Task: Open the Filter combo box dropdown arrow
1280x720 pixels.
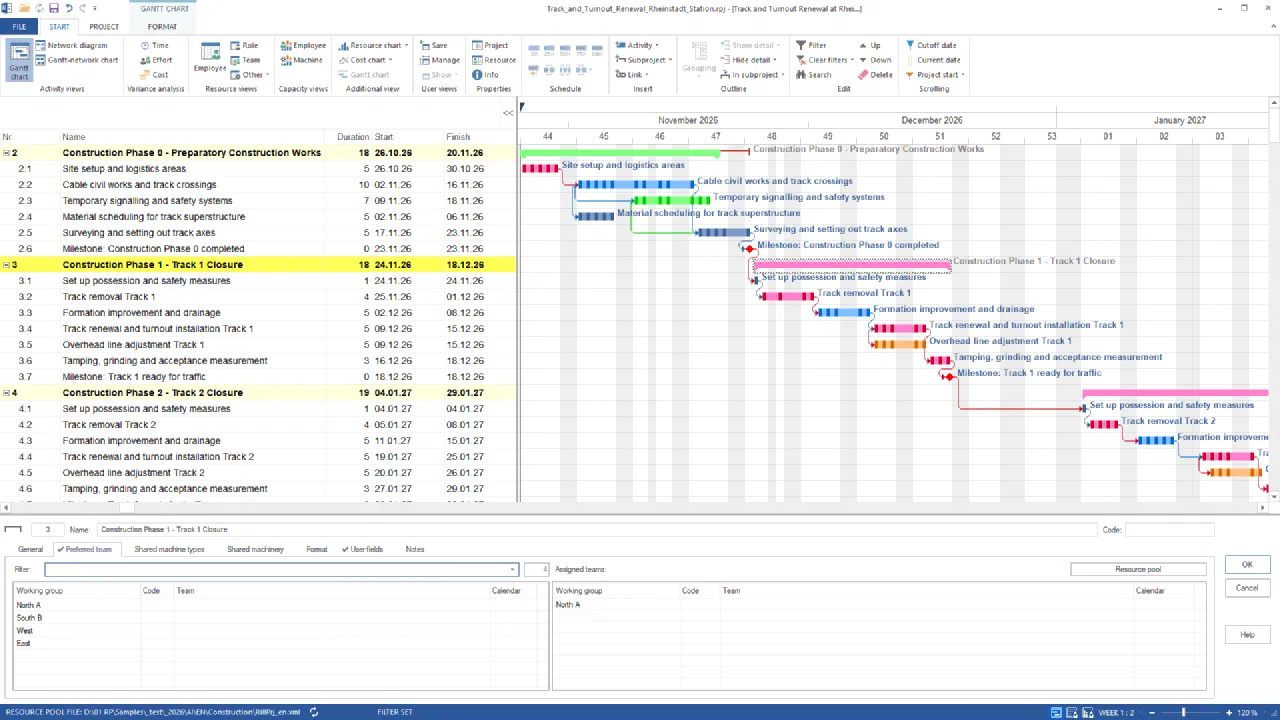Action: pyautogui.click(x=513, y=570)
